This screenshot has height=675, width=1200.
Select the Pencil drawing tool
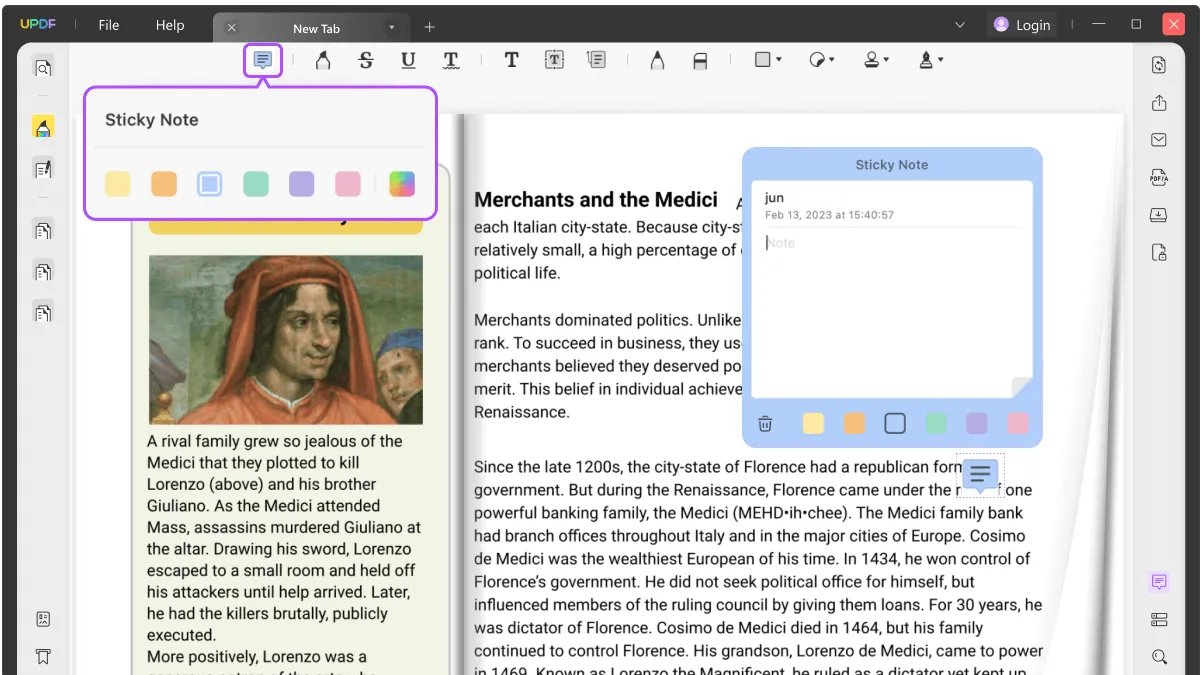(x=657, y=59)
